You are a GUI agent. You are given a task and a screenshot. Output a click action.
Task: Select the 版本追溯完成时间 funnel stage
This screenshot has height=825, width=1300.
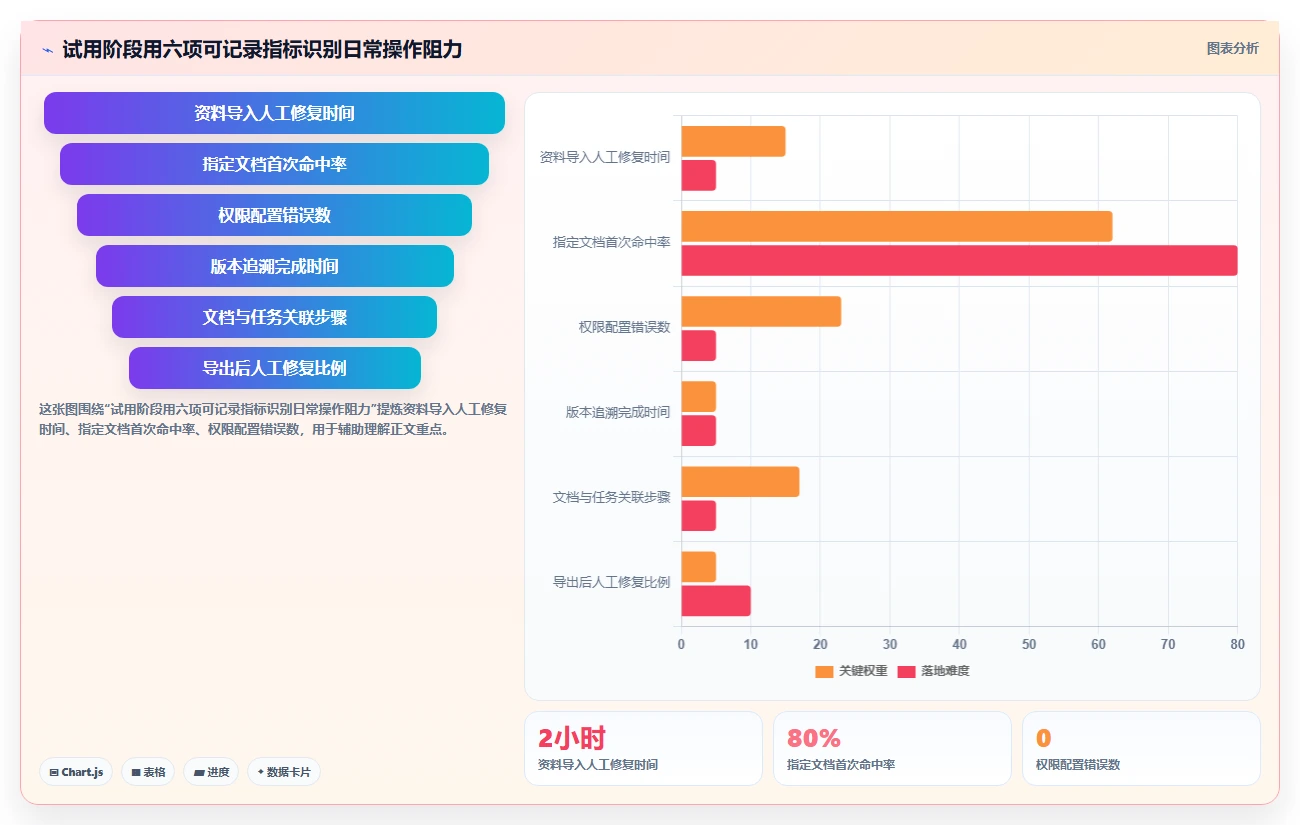[274, 266]
